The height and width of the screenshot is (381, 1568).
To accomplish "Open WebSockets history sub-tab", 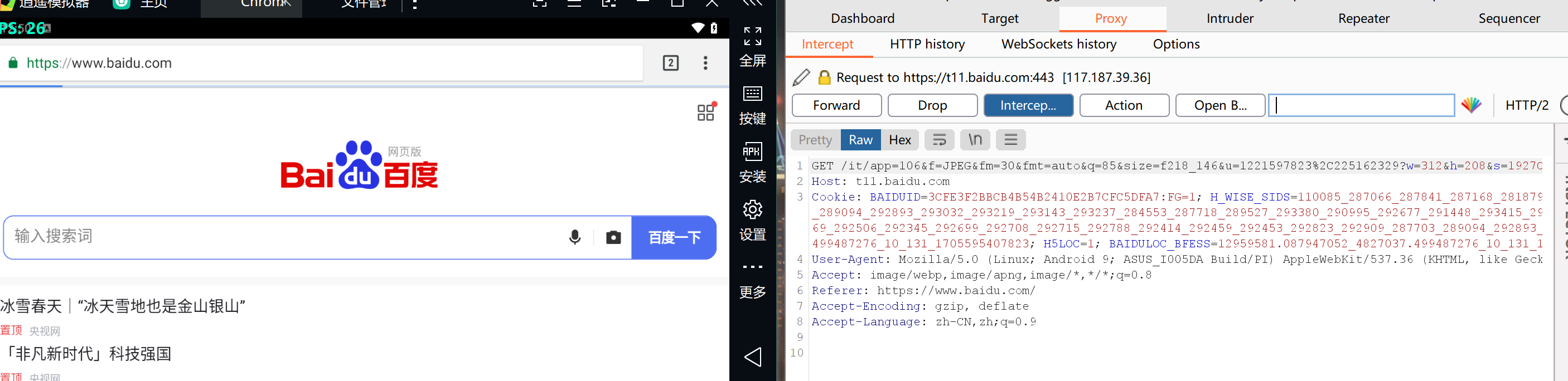I will point(1058,44).
